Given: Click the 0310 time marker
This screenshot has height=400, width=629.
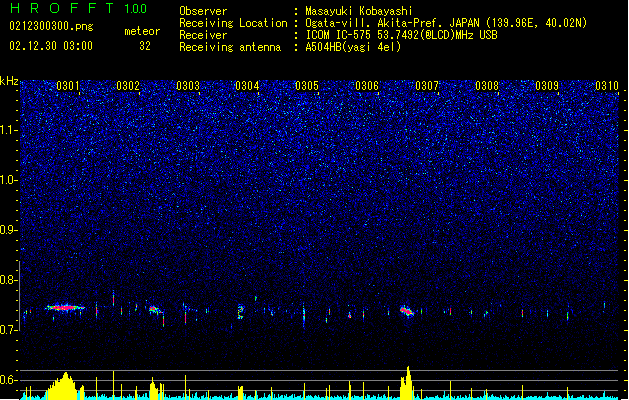Looking at the screenshot, I should click(x=607, y=85).
